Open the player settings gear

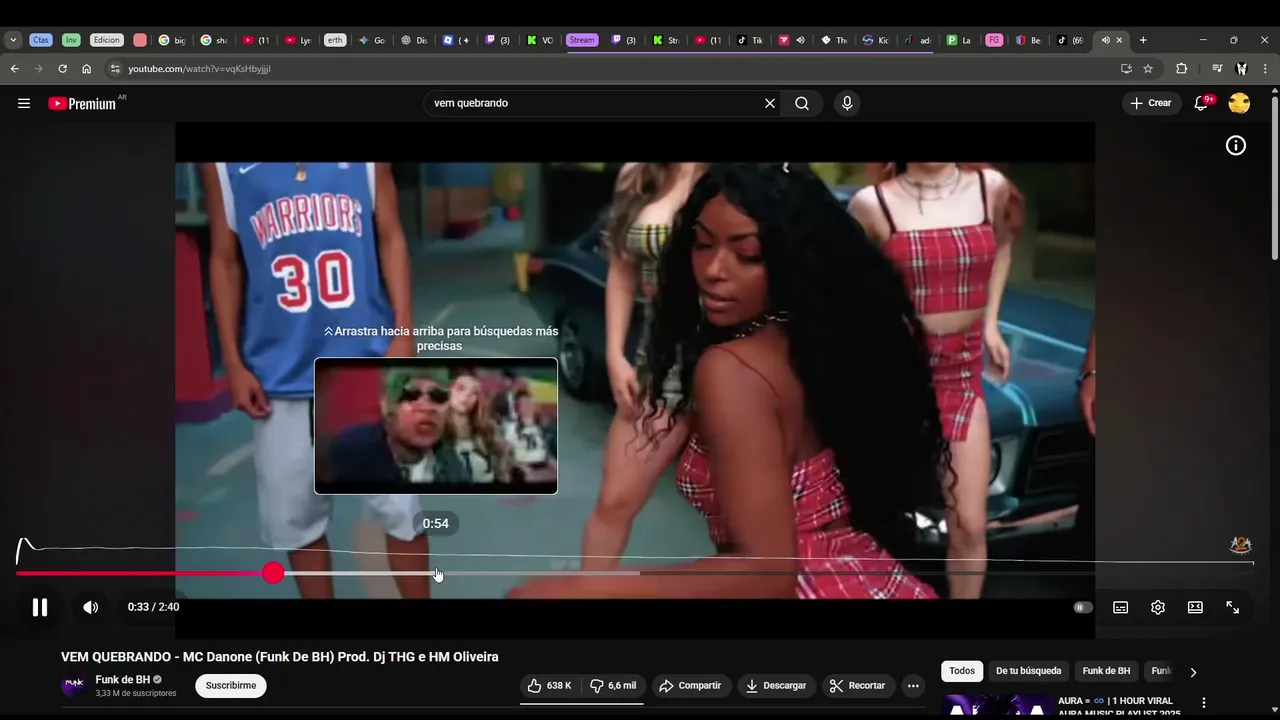pyautogui.click(x=1158, y=607)
